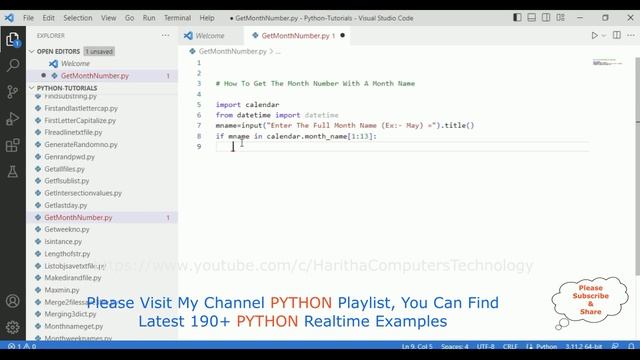Open GenerateRandomno.py file
The width and height of the screenshot is (640, 360).
pos(81,144)
